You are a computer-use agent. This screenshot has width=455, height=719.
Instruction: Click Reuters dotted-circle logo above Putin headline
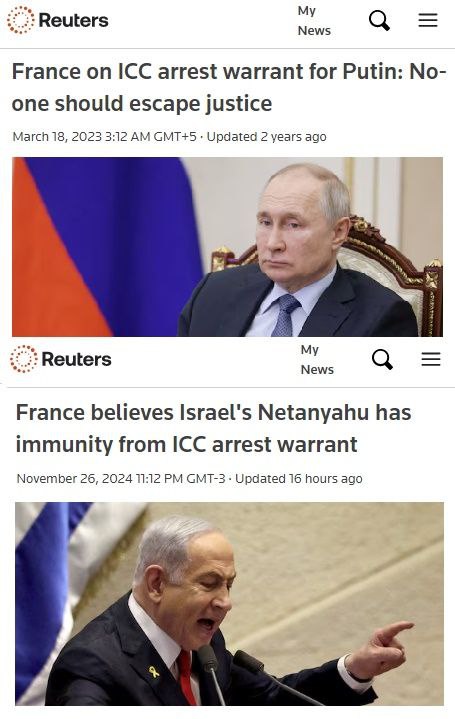21,20
